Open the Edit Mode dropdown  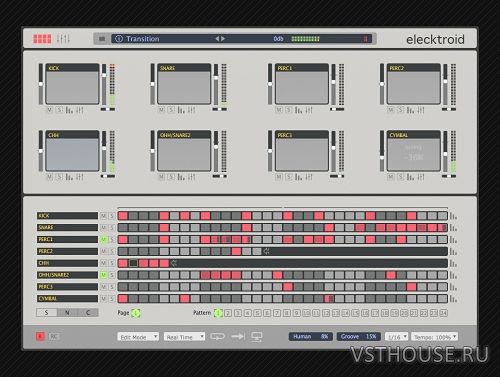point(138,337)
